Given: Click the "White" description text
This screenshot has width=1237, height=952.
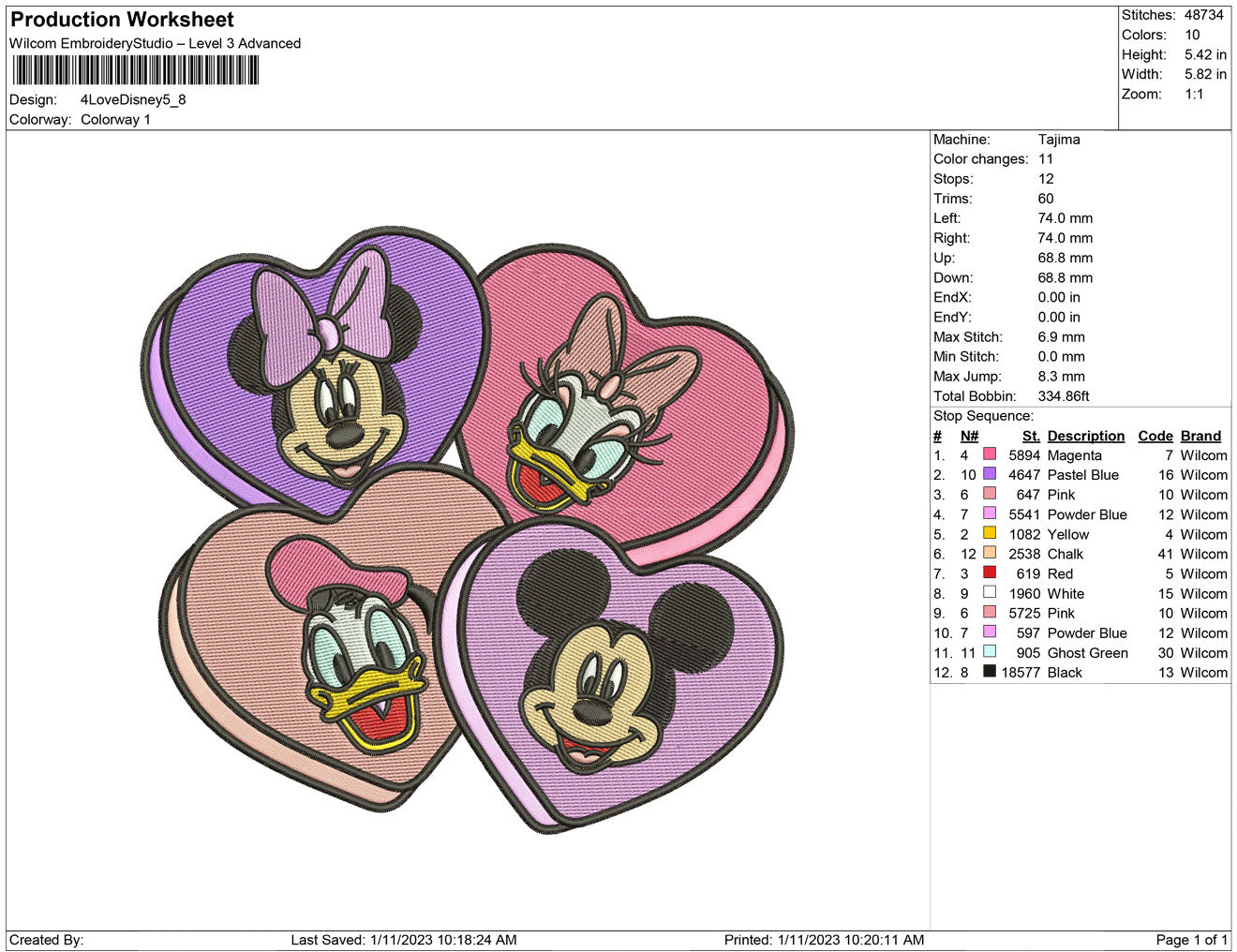Looking at the screenshot, I should pyautogui.click(x=1066, y=593).
